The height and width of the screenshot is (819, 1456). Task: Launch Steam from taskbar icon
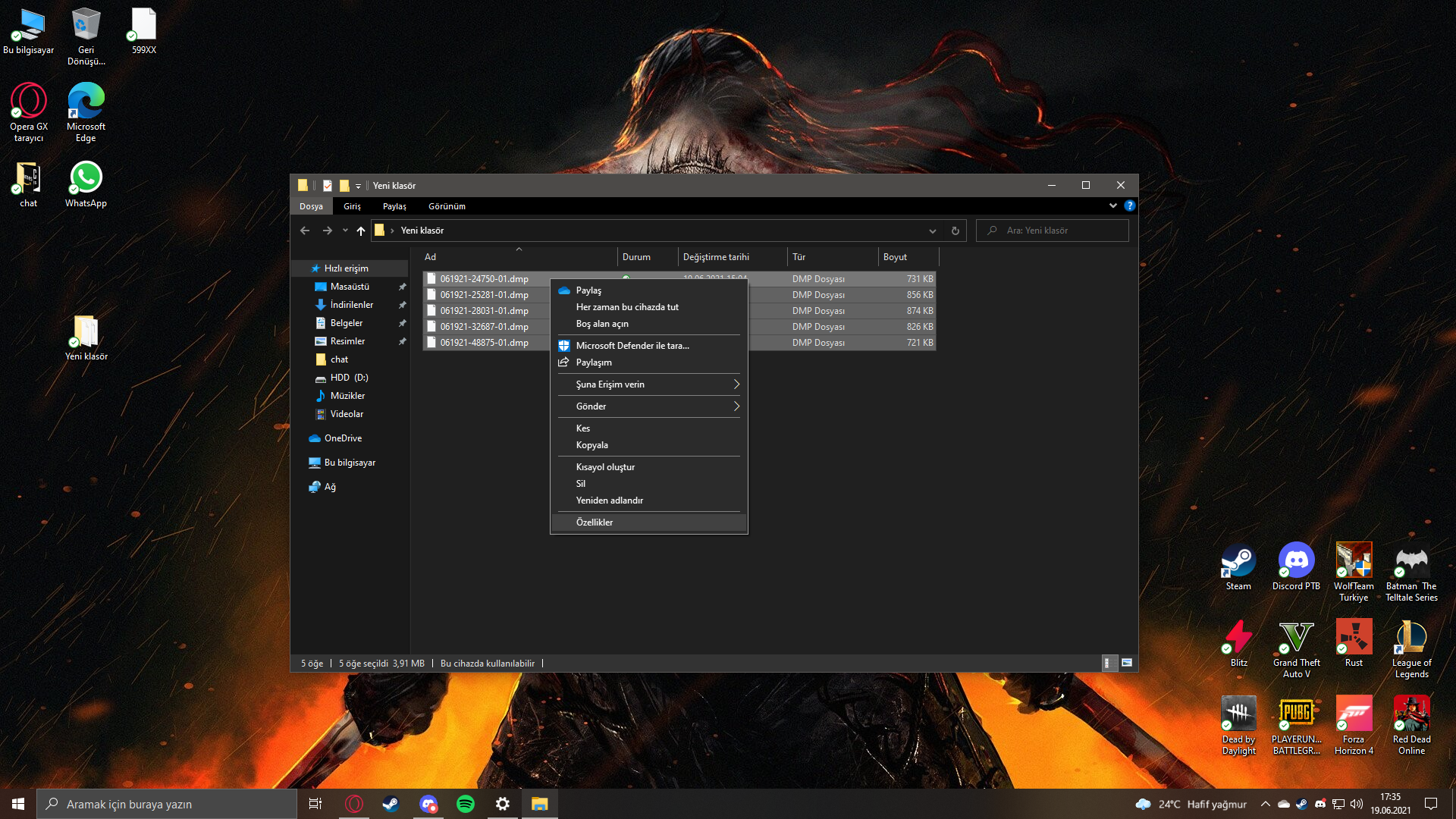pyautogui.click(x=391, y=804)
